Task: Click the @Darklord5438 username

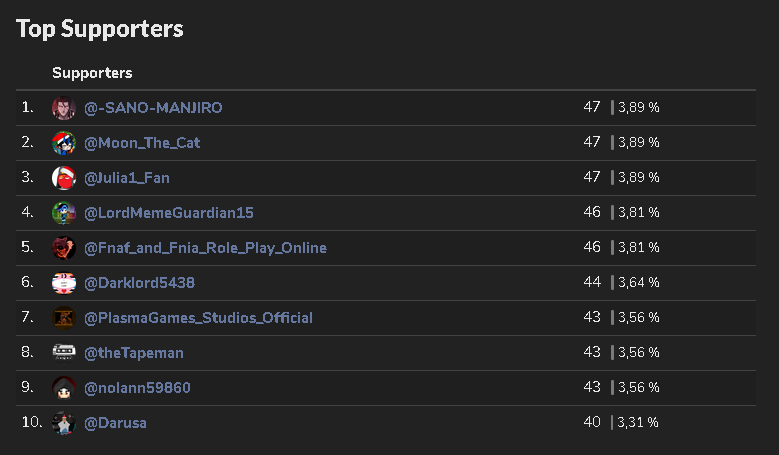Action: (x=139, y=283)
